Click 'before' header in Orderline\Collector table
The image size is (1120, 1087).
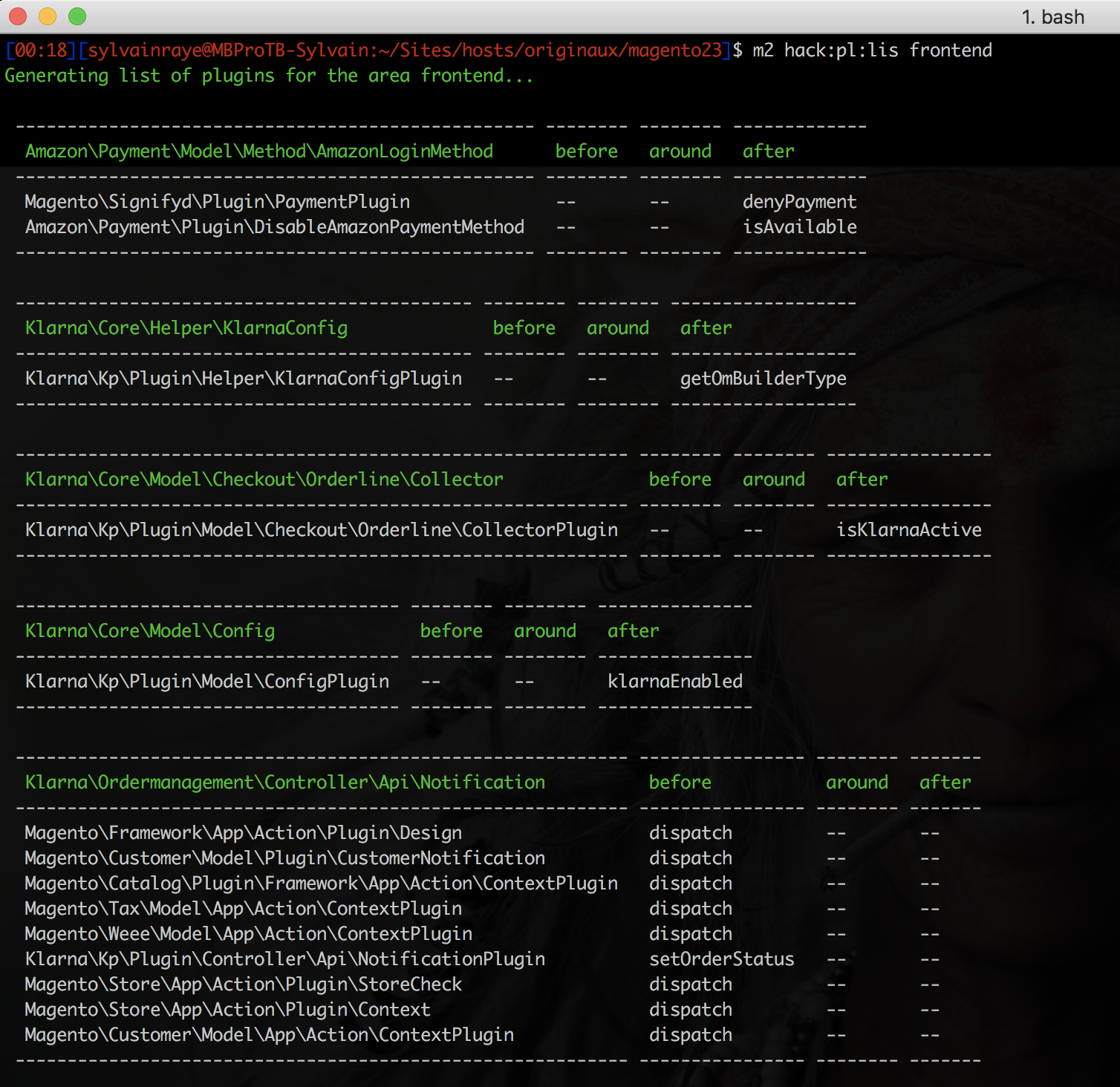(x=680, y=480)
